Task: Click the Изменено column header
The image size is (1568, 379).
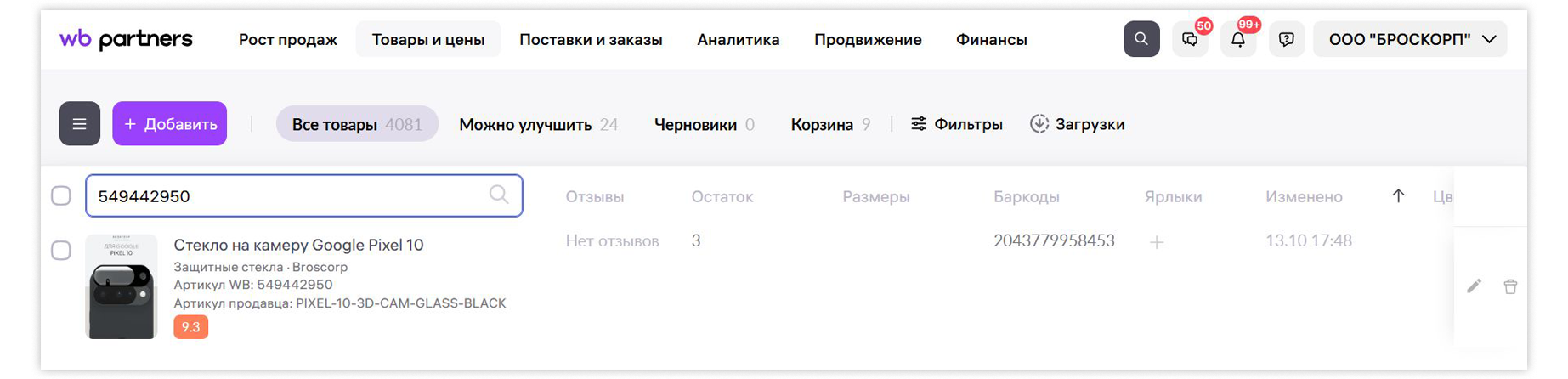Action: click(1304, 197)
